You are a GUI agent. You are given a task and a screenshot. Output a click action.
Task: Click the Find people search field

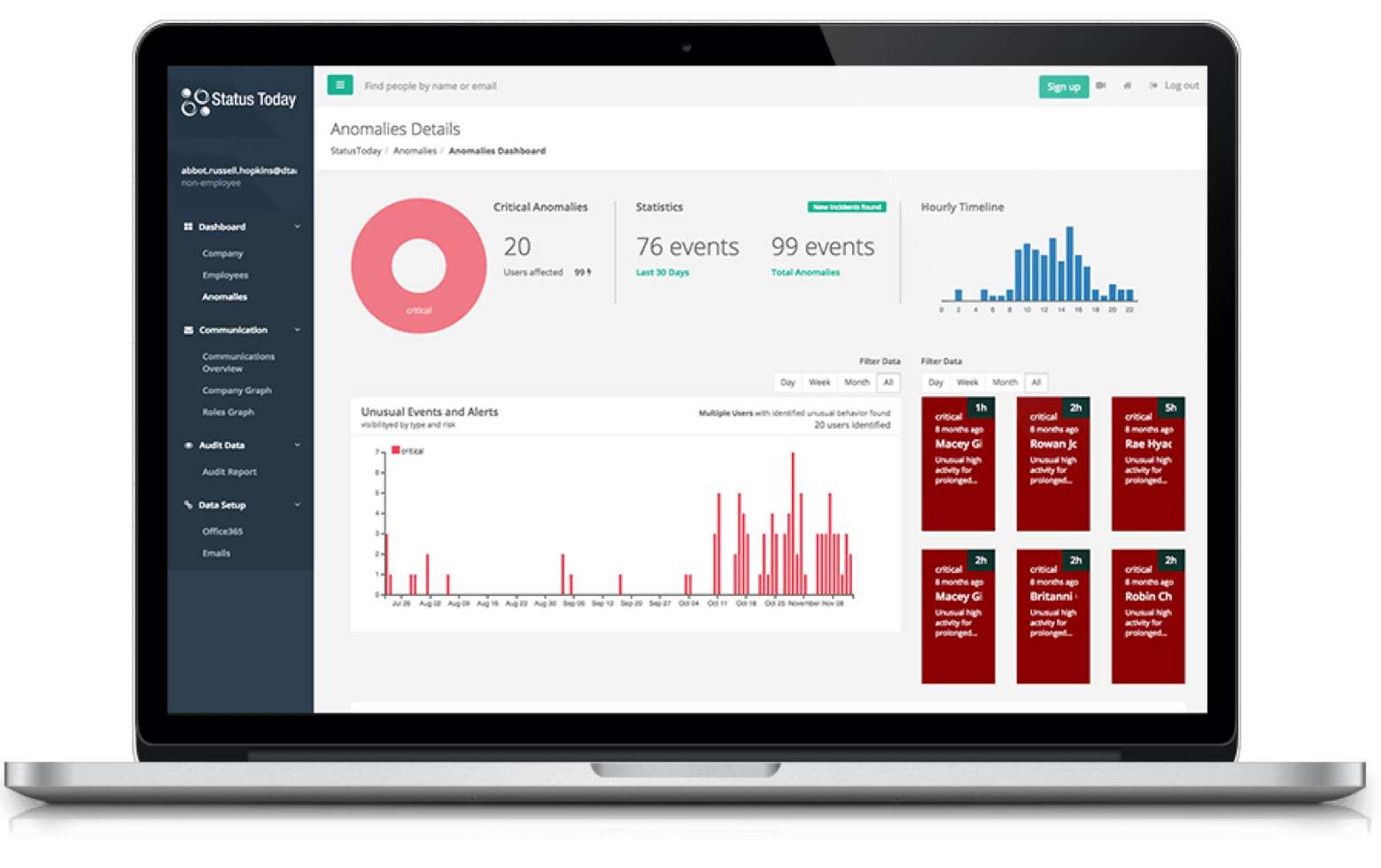(431, 86)
